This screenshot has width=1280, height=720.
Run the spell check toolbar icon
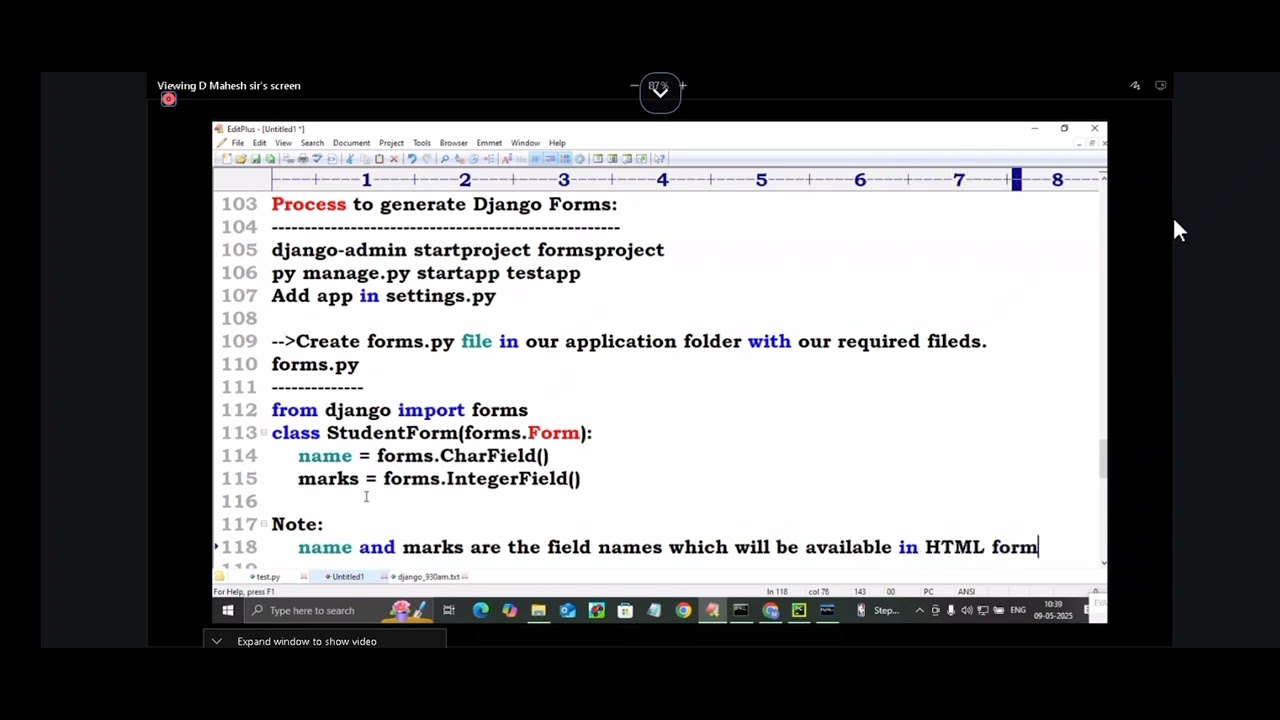coord(317,159)
